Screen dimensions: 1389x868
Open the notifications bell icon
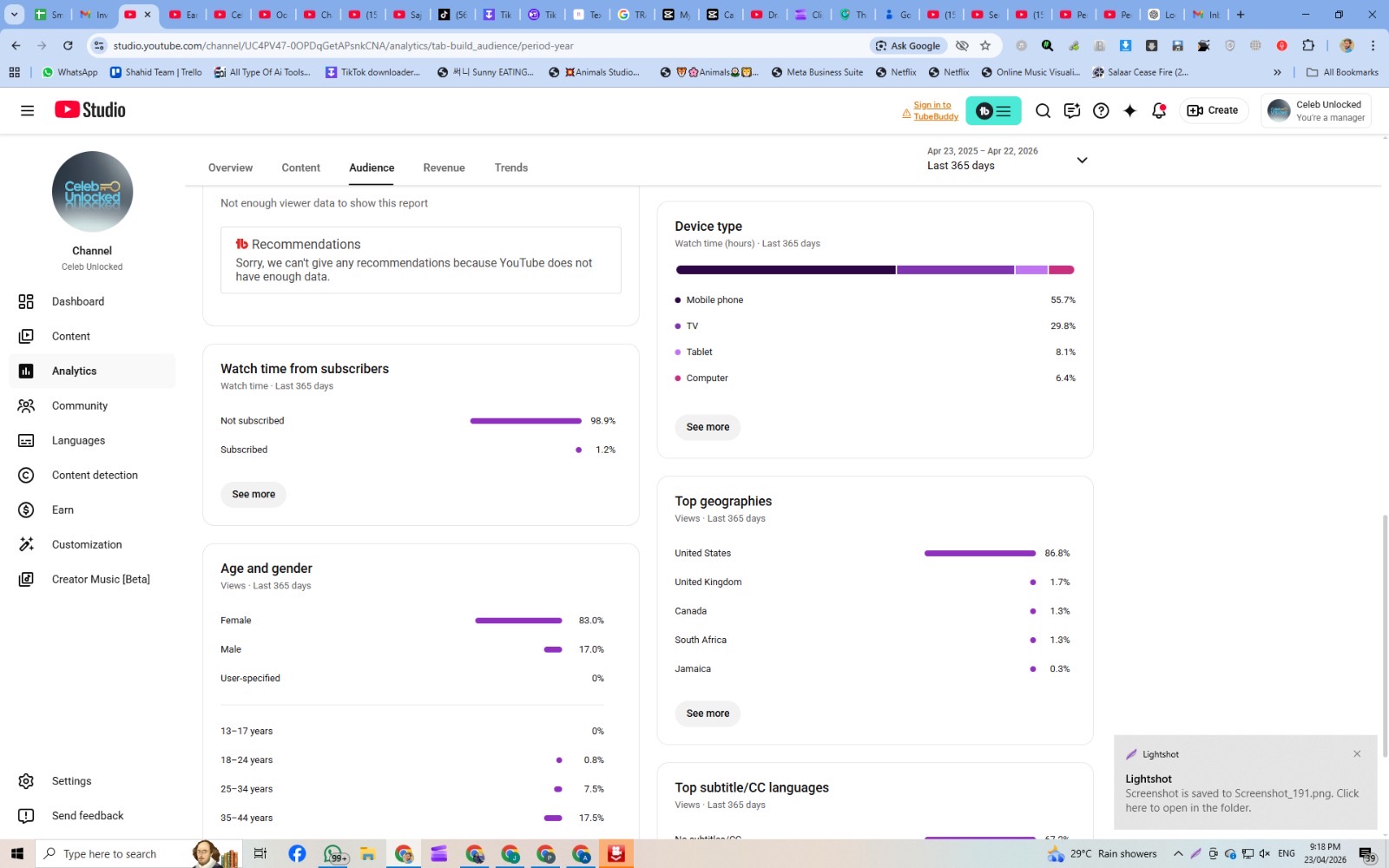tap(1159, 110)
